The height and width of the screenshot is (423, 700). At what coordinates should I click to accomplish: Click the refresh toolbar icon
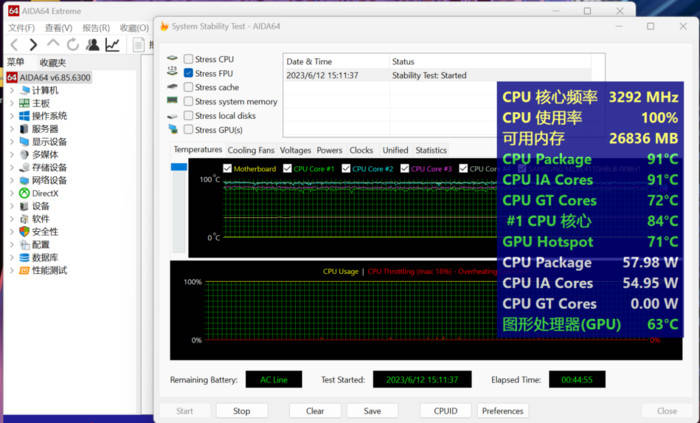[73, 45]
